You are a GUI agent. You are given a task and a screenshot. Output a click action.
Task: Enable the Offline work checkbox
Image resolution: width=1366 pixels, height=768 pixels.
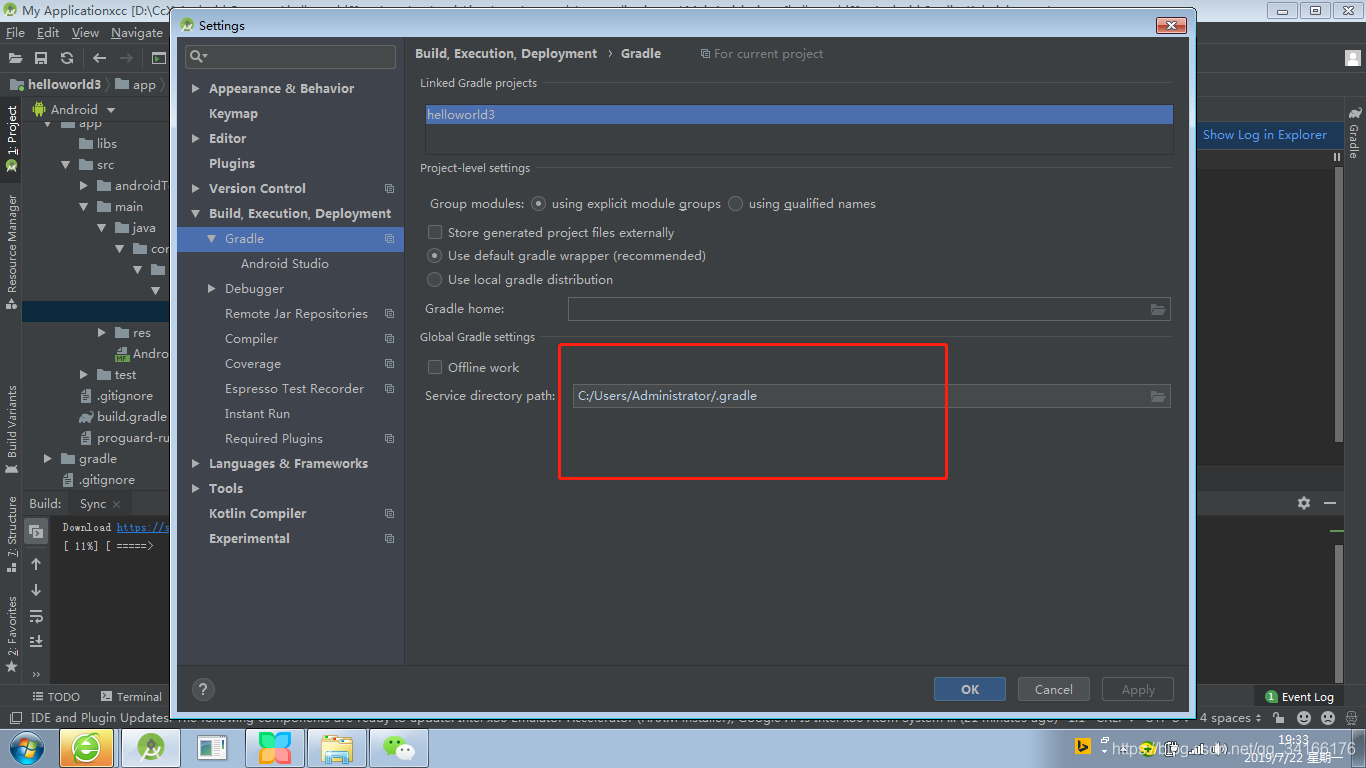(x=435, y=368)
